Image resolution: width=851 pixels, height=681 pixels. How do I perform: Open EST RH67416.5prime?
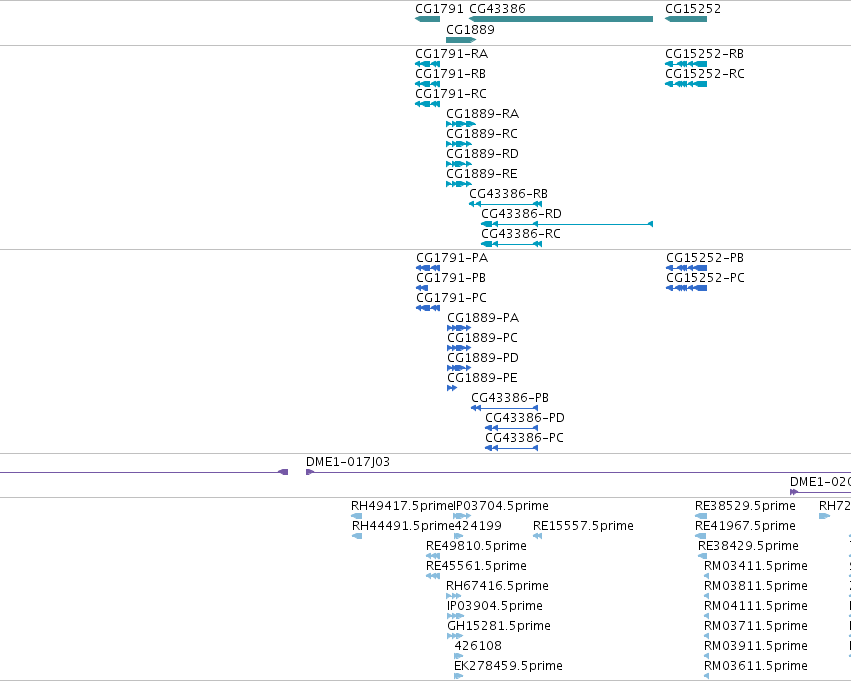click(x=498, y=587)
